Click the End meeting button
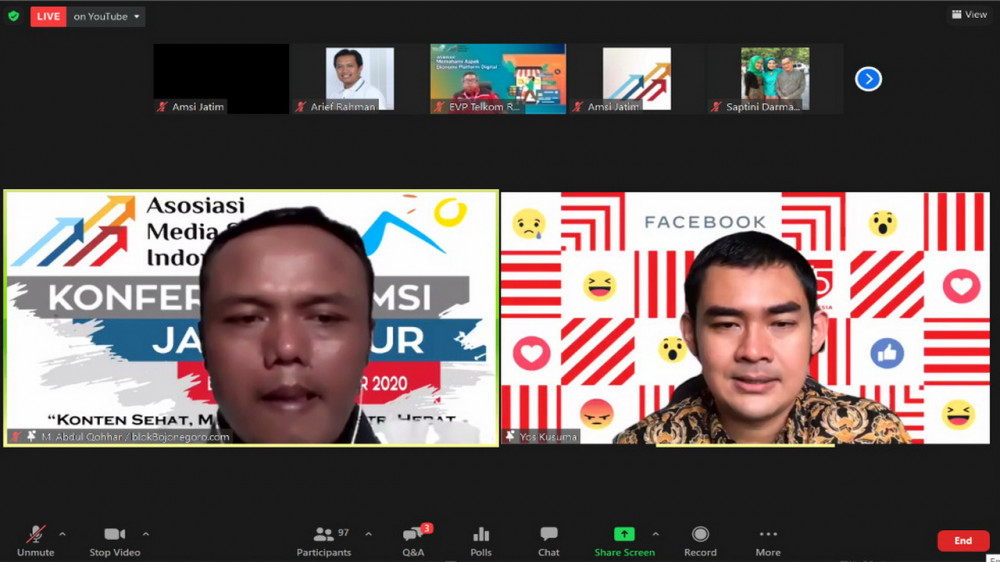The height and width of the screenshot is (562, 1000). pos(962,541)
